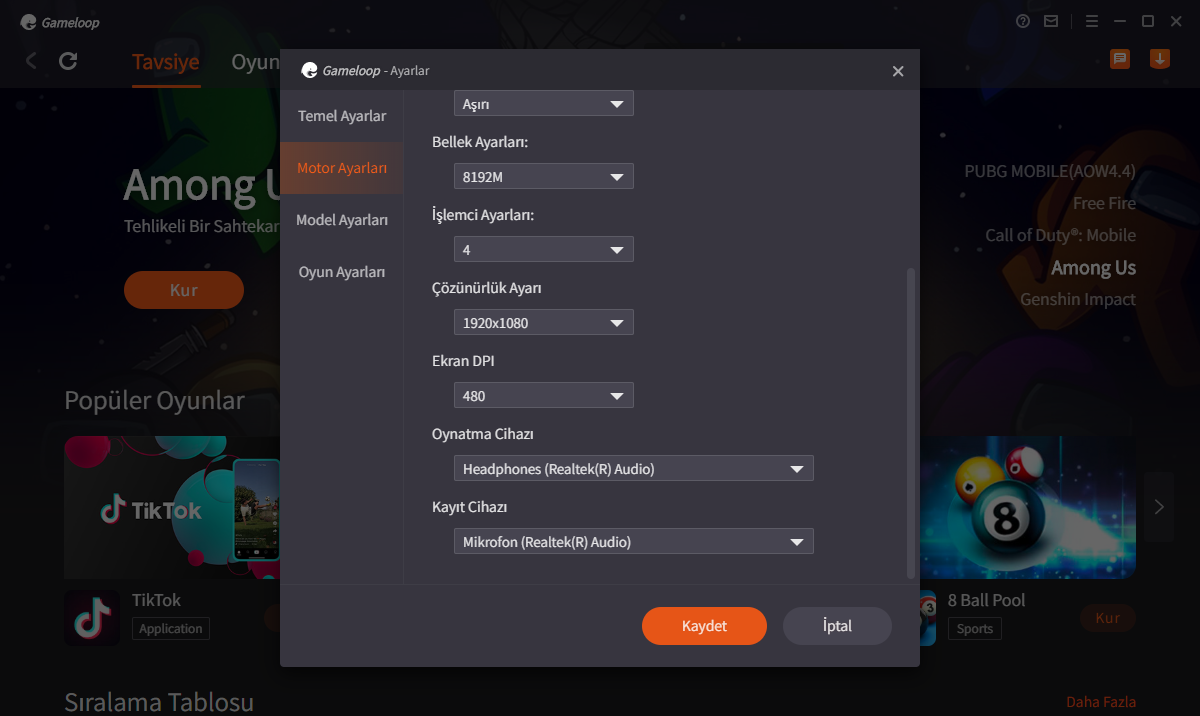Image resolution: width=1200 pixels, height=716 pixels.
Task: Go back with the left arrow
Action: point(31,61)
